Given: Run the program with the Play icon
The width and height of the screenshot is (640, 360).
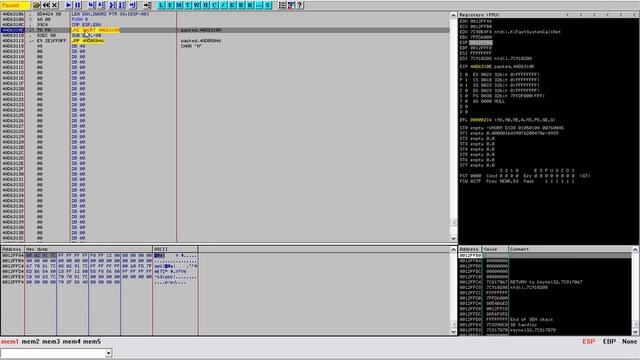Looking at the screenshot, I should point(69,5).
